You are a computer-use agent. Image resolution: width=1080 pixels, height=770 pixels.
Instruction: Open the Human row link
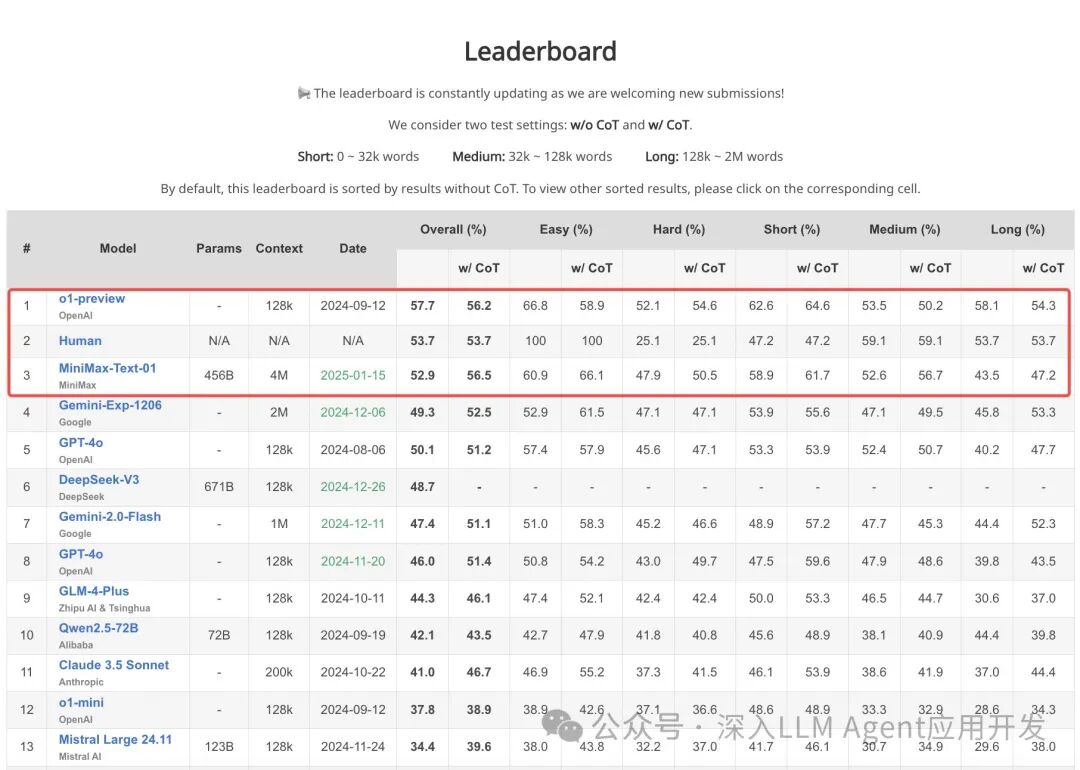[80, 340]
